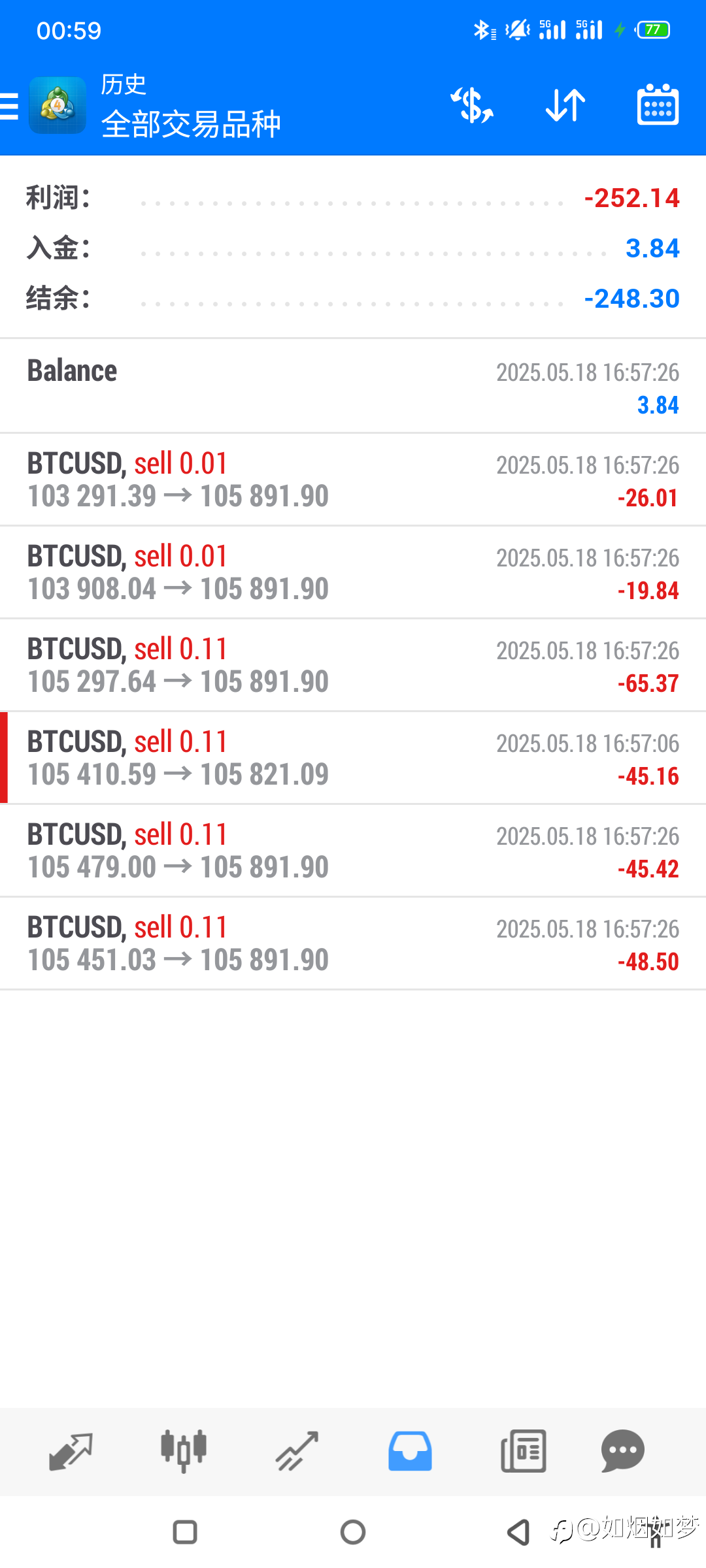Select the highlighted trade closed at 105 821.09
706x1568 pixels.
[x=353, y=758]
